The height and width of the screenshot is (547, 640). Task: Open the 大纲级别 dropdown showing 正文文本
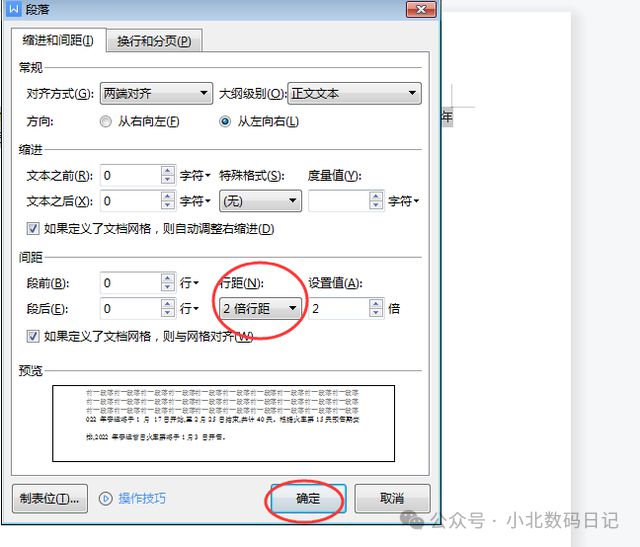354,93
